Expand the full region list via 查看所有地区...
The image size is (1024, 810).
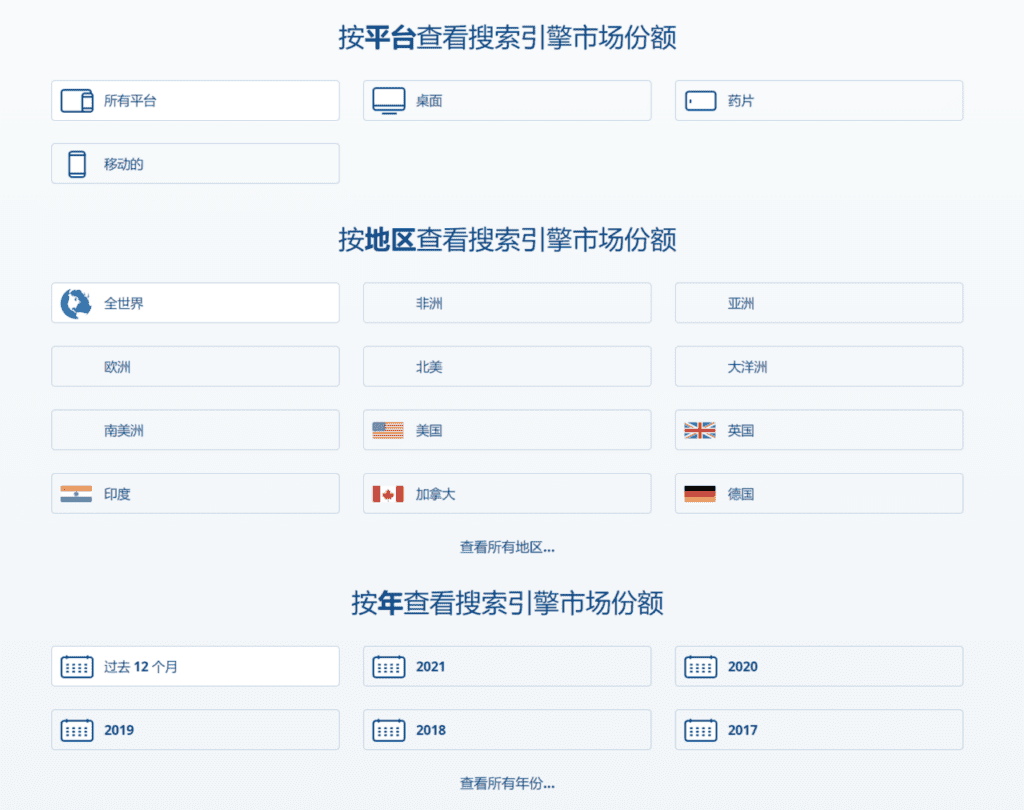pos(506,548)
